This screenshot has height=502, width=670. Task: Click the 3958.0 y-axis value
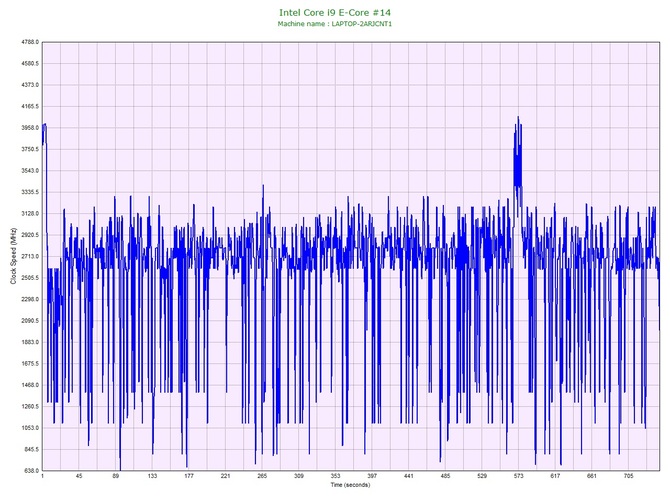[30, 128]
